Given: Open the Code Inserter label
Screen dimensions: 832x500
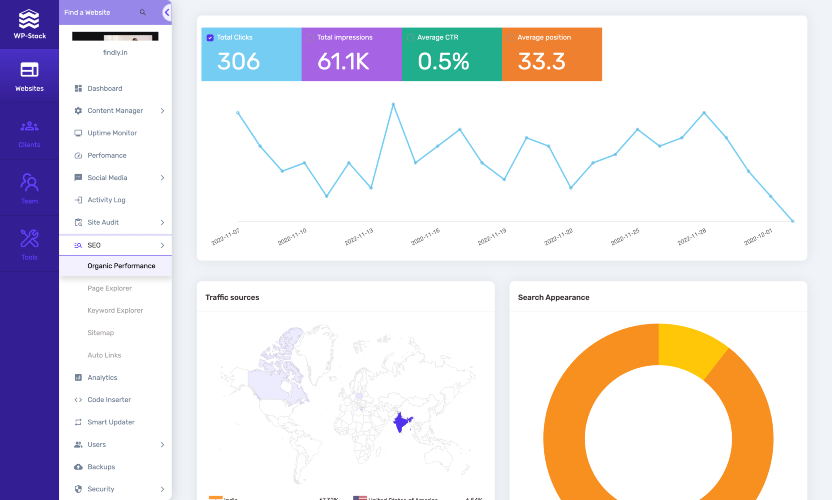Looking at the screenshot, I should pyautogui.click(x=109, y=400).
